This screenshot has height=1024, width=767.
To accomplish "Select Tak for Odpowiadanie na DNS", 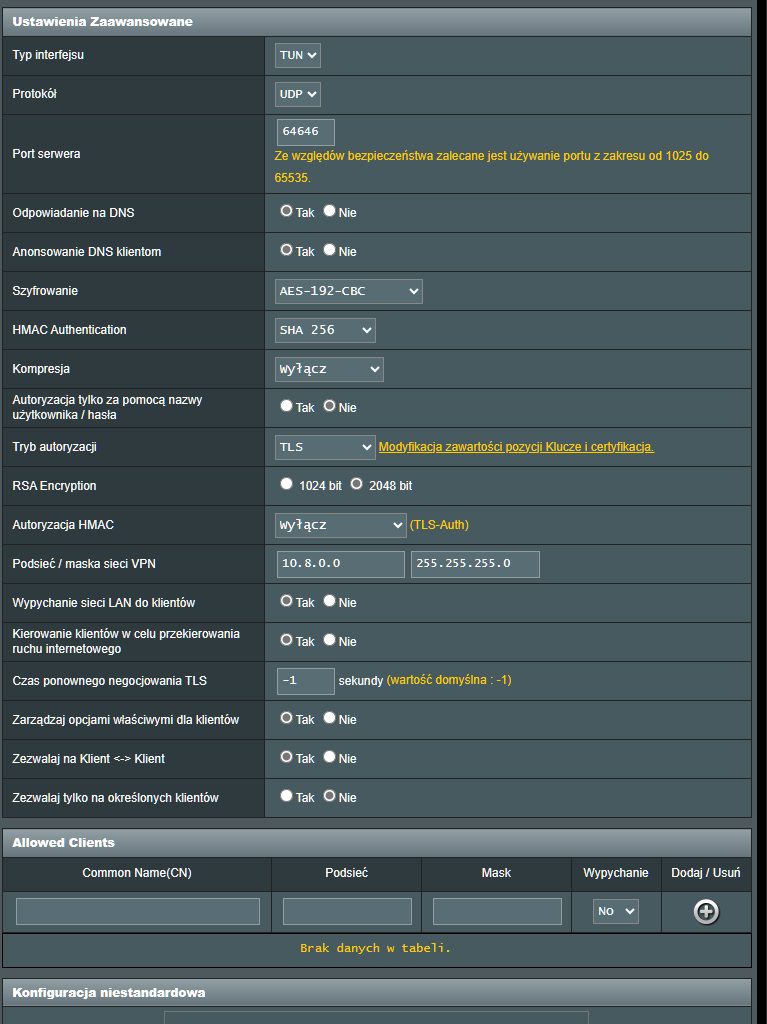I will pos(286,211).
